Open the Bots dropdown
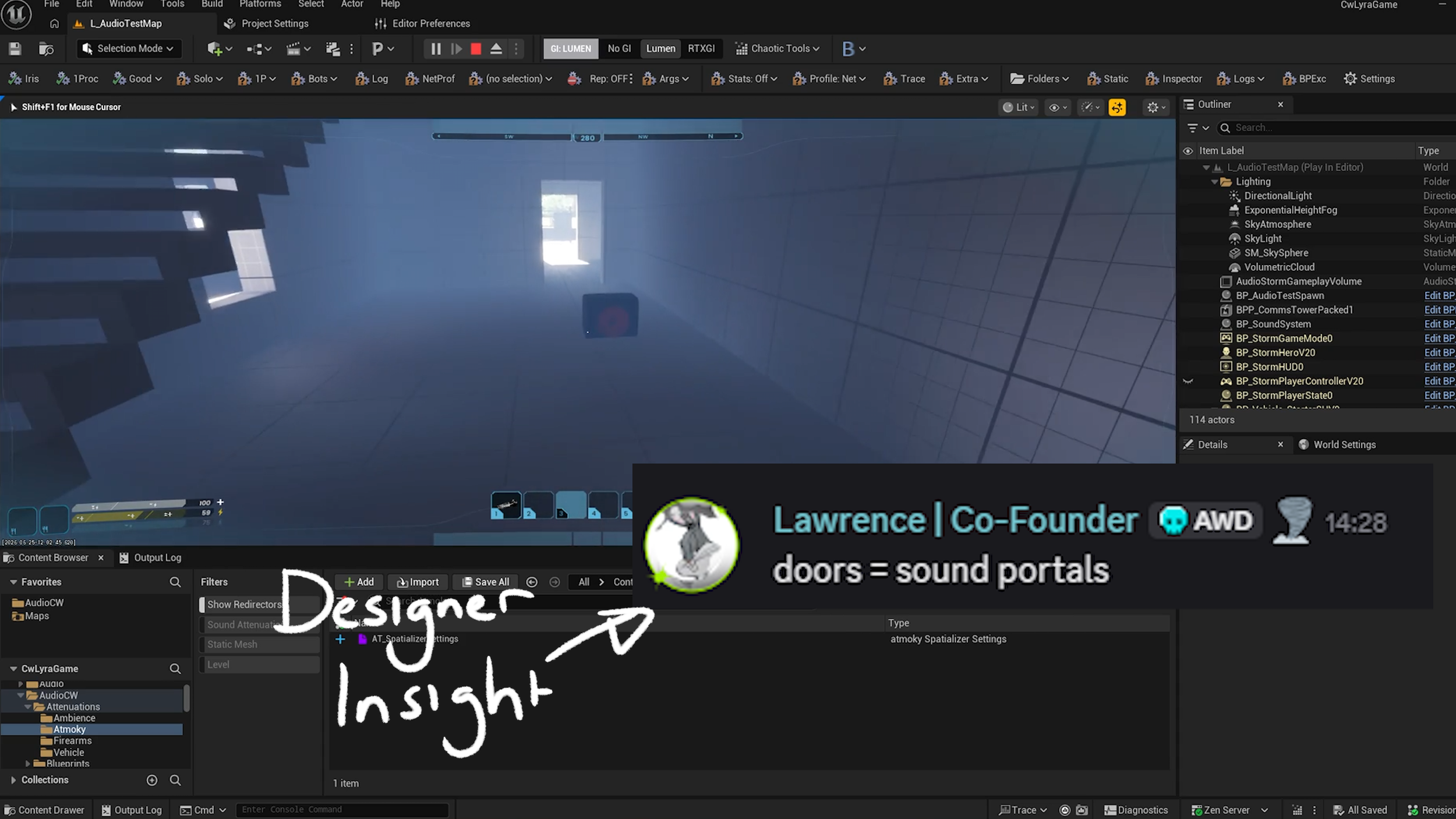The width and height of the screenshot is (1456, 819). pyautogui.click(x=314, y=79)
